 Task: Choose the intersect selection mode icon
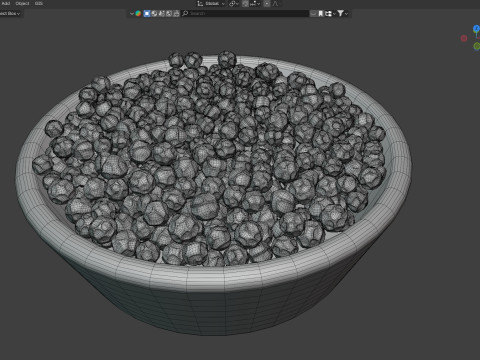coord(176,14)
